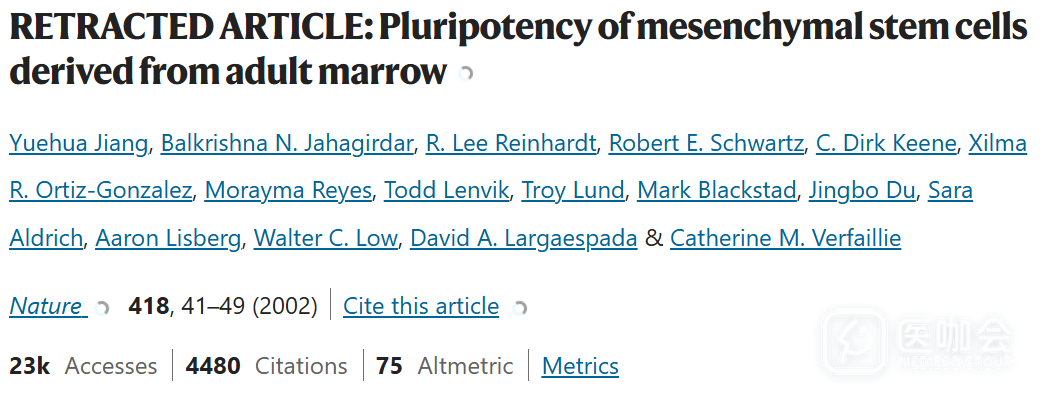Screen dimensions: 1045x399
Task: Open author Mark Blackstad link
Action: point(716,191)
